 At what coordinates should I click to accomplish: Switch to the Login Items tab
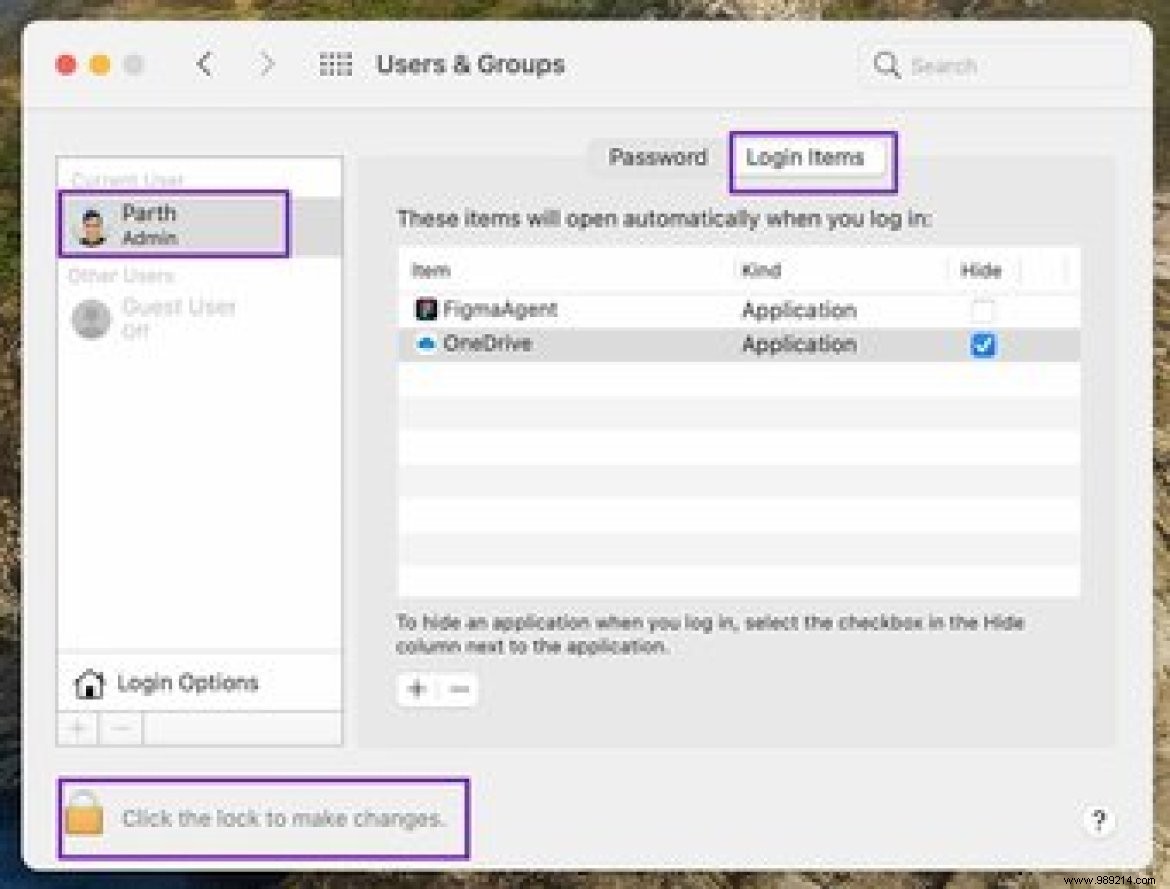click(x=812, y=157)
